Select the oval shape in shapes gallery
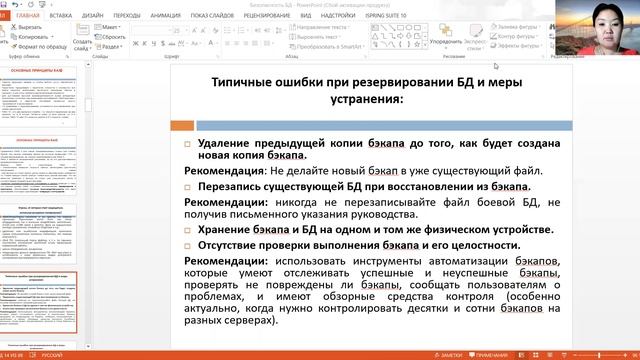This screenshot has width=640, height=360. (x=409, y=28)
